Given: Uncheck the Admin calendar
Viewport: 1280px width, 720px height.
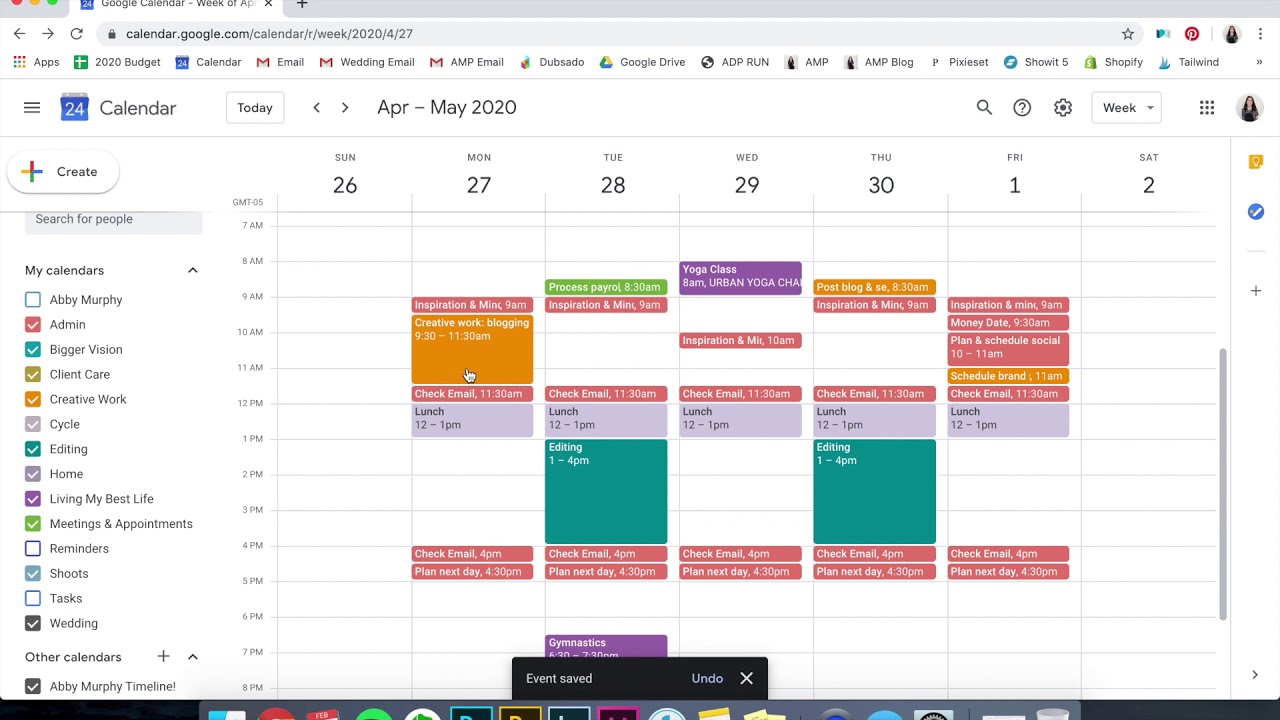Looking at the screenshot, I should [x=33, y=325].
